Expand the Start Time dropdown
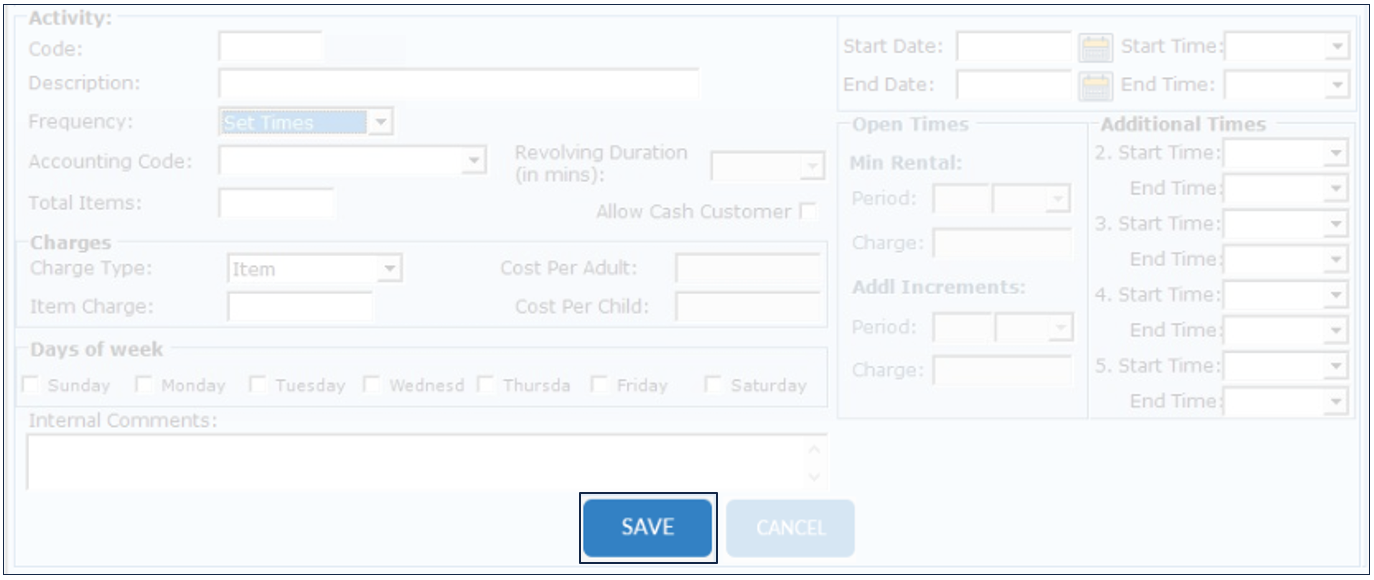Viewport: 1374px width, 580px height. pos(1338,47)
